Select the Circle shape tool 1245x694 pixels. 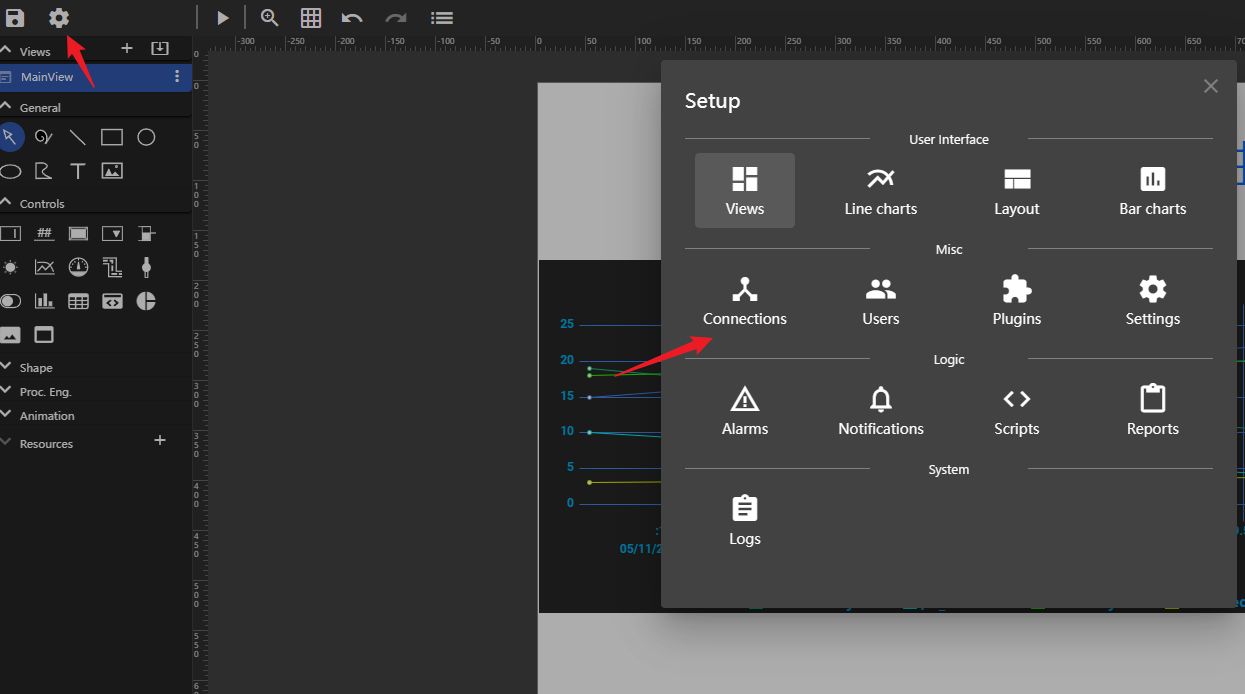(146, 137)
